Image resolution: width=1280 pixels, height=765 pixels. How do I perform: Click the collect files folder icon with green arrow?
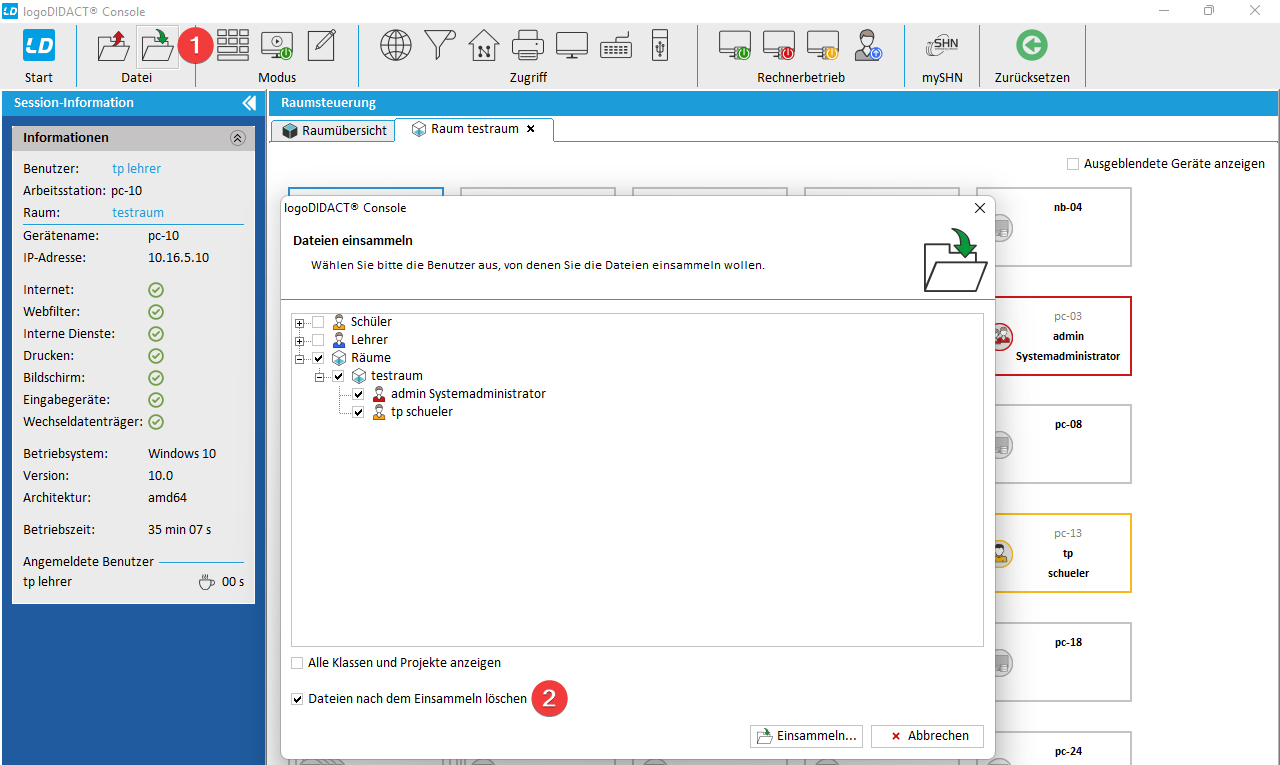click(x=158, y=46)
